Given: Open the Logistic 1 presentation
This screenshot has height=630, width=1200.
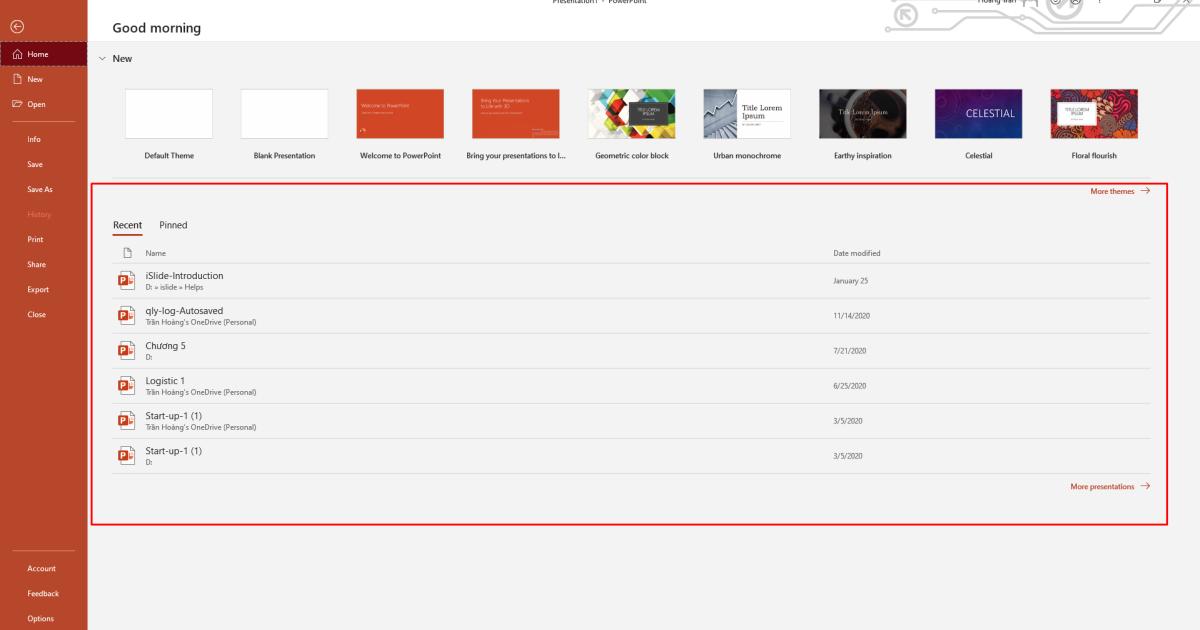Looking at the screenshot, I should pyautogui.click(x=631, y=385).
